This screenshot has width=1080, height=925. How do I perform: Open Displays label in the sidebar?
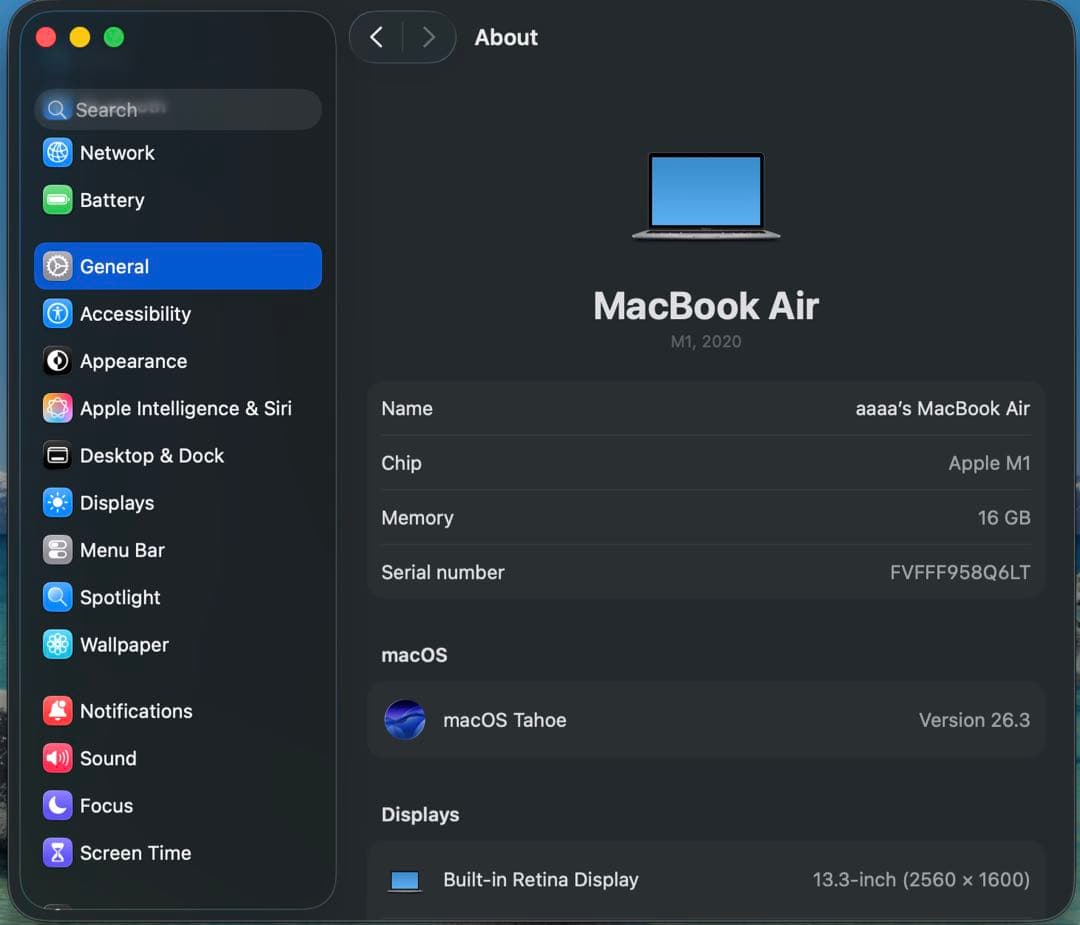click(117, 503)
